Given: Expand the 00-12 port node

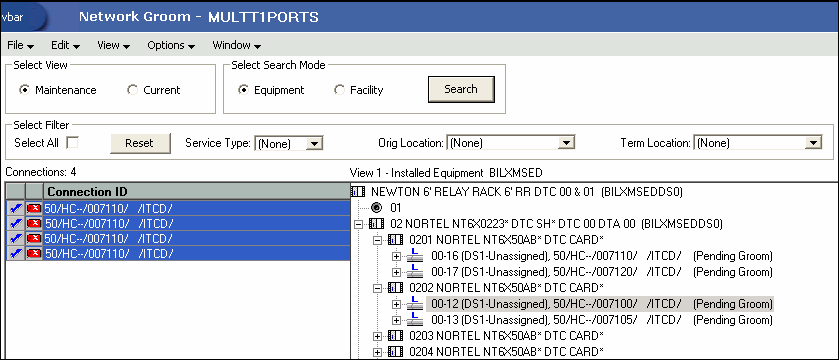Looking at the screenshot, I should [x=396, y=304].
